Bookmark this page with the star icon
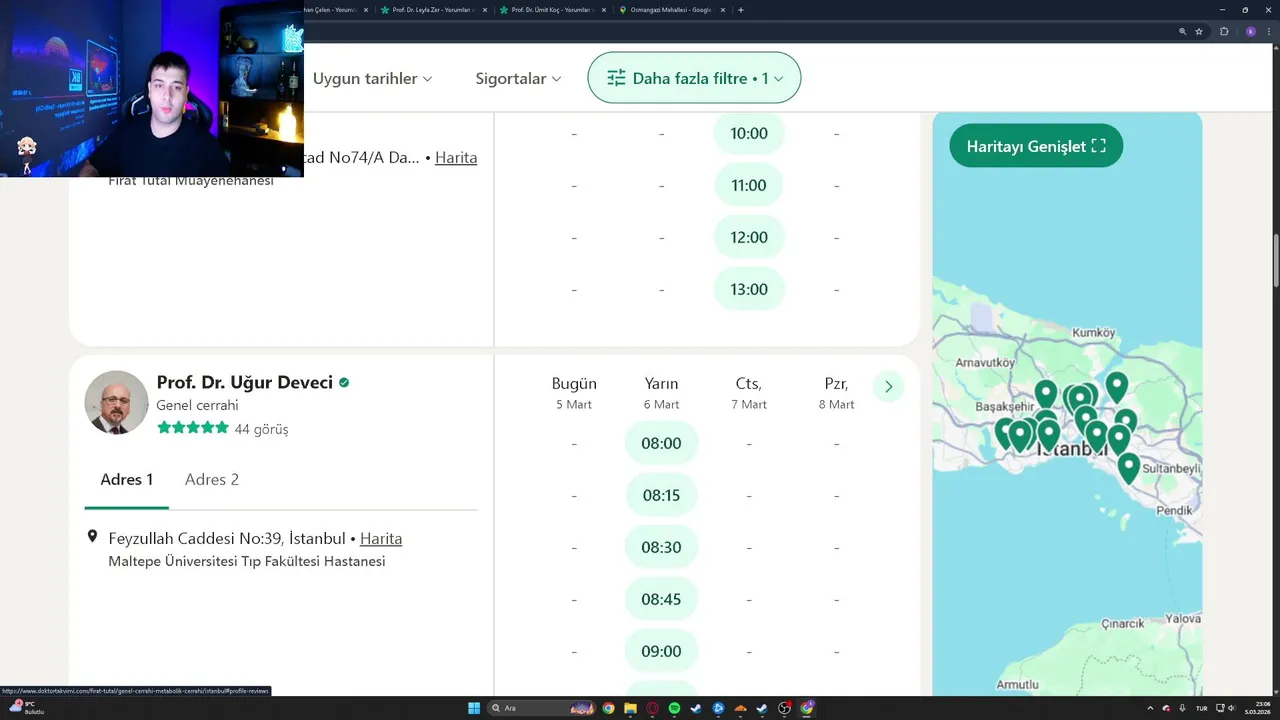This screenshot has height=720, width=1280. [x=1199, y=31]
